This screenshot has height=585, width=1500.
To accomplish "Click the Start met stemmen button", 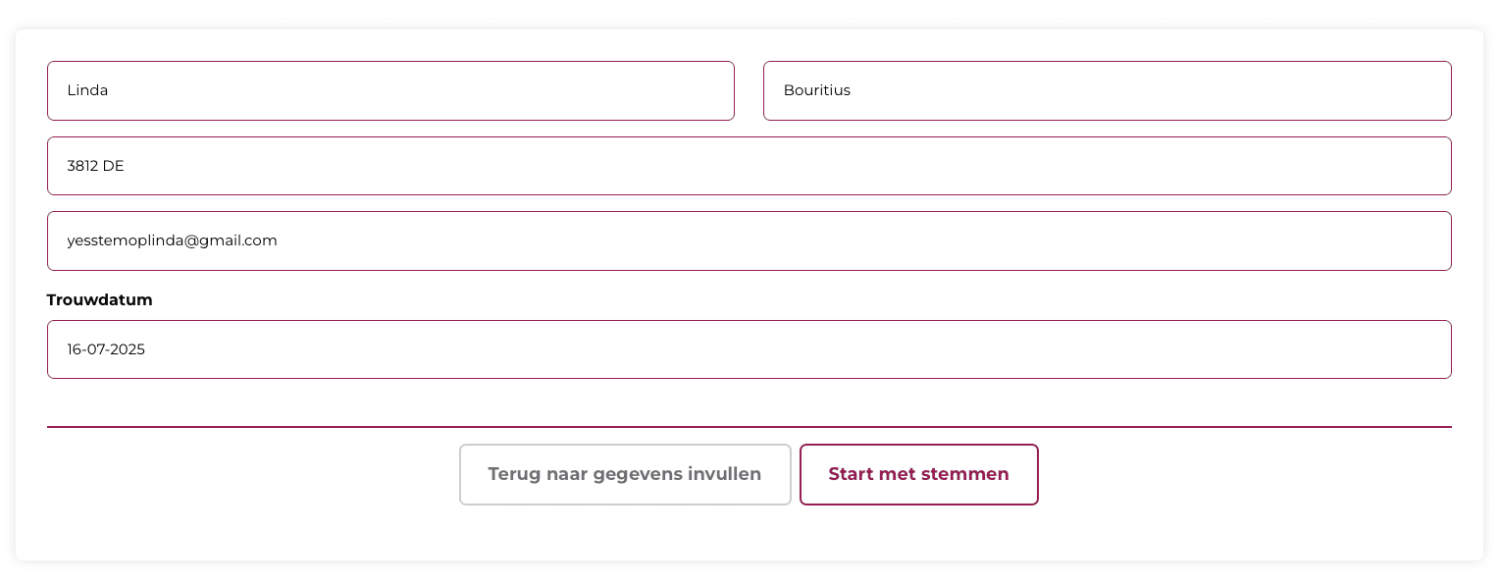I will pyautogui.click(x=919, y=475).
